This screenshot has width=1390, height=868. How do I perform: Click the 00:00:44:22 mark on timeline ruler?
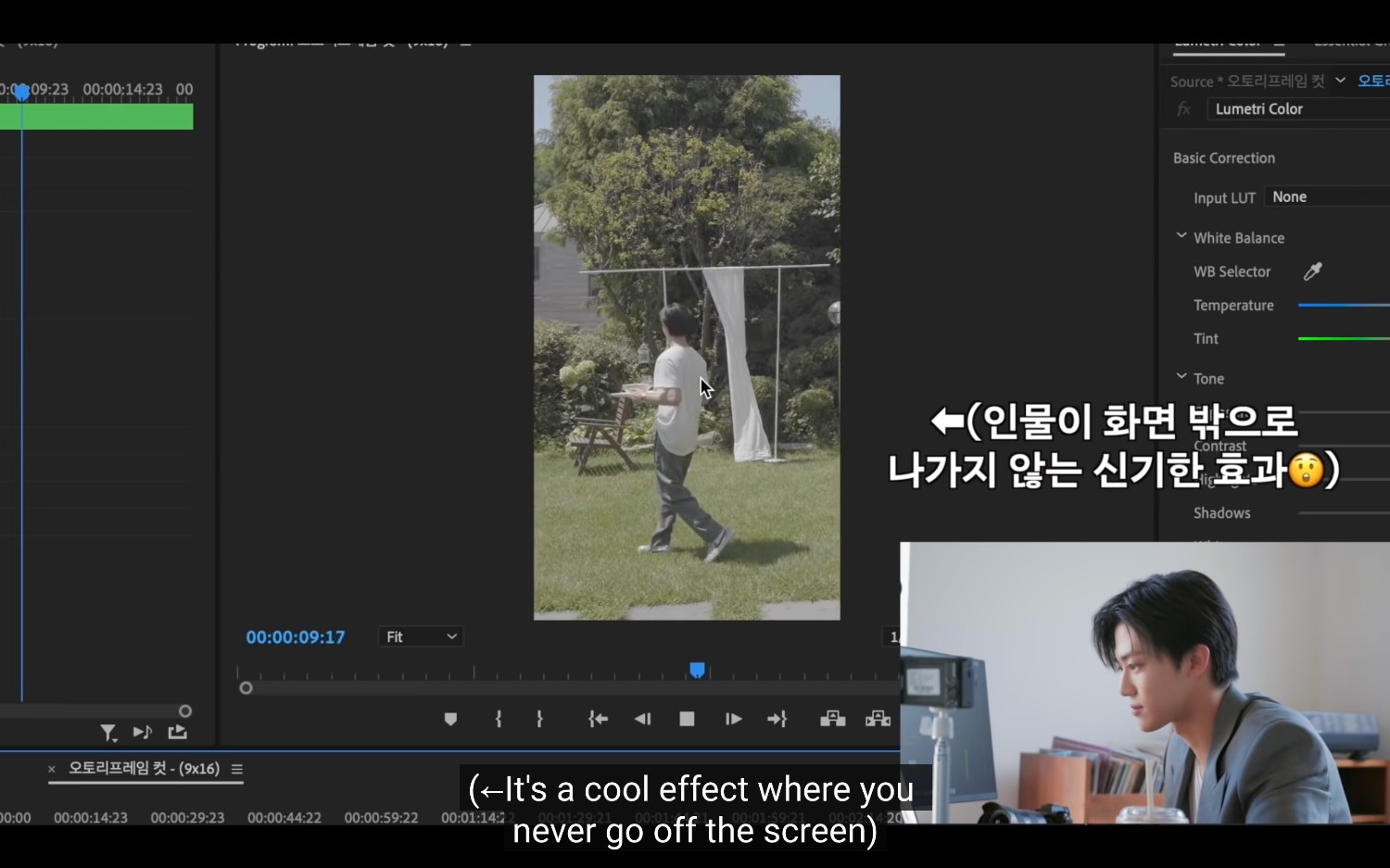point(284,818)
